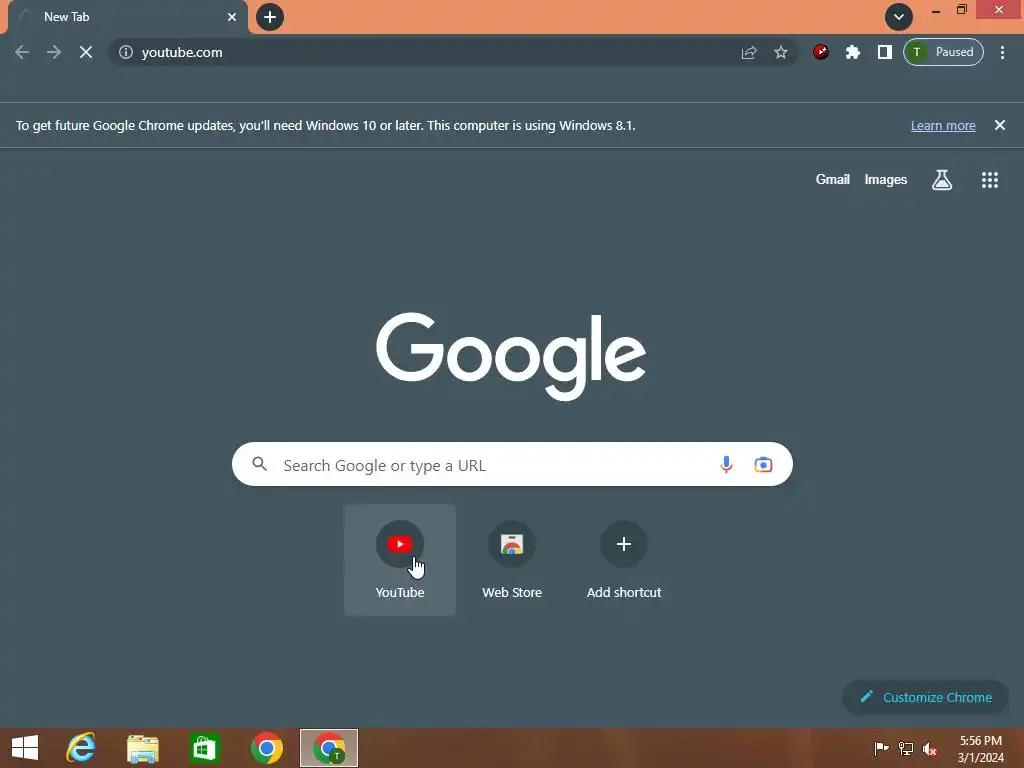The image size is (1024, 768).
Task: View site information icon in address bar
Action: 126,52
